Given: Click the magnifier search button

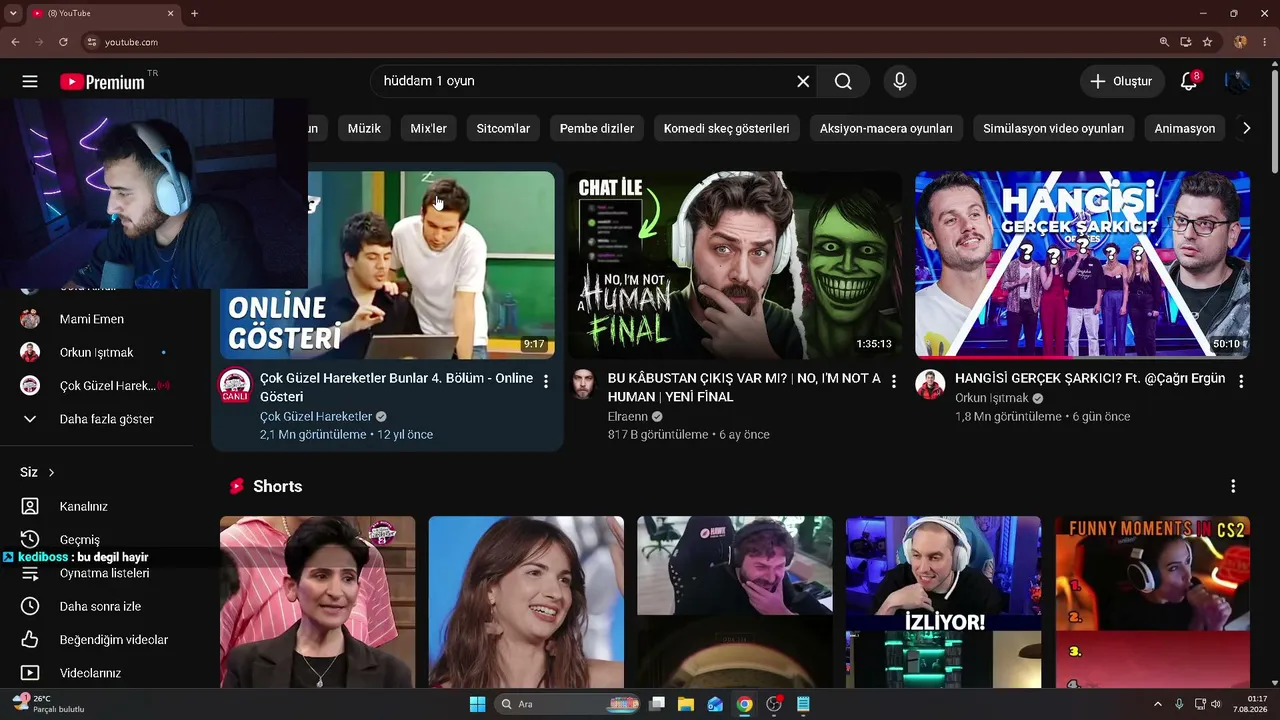Looking at the screenshot, I should [x=843, y=82].
